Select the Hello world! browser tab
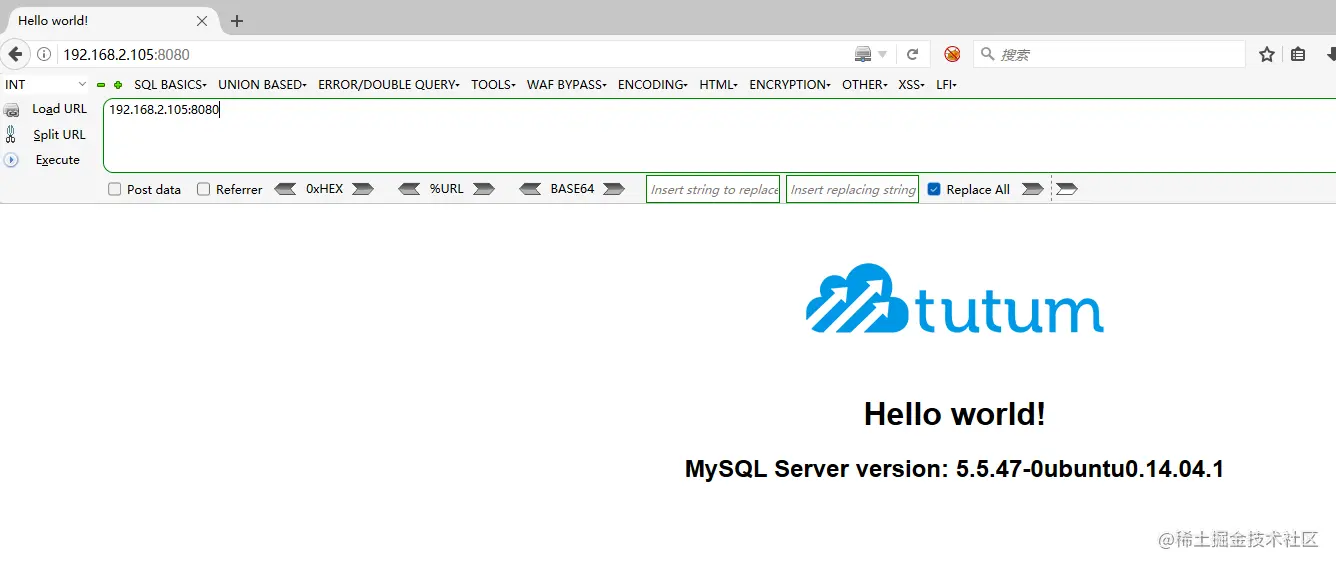This screenshot has height=567, width=1336. coord(113,20)
